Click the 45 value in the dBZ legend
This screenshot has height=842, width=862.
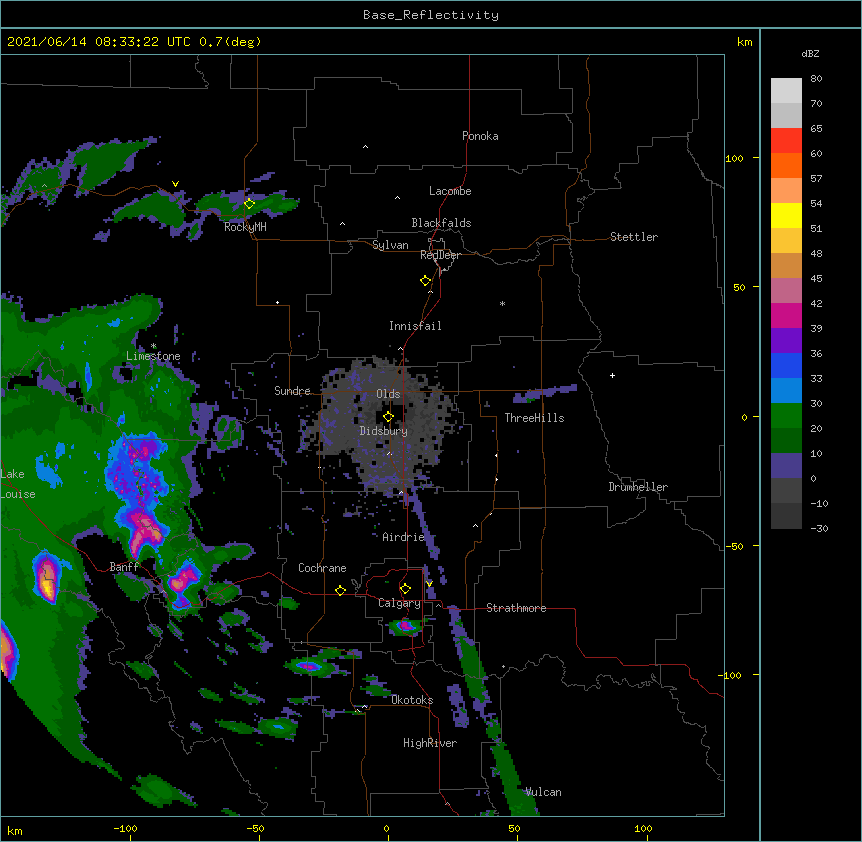pyautogui.click(x=816, y=279)
